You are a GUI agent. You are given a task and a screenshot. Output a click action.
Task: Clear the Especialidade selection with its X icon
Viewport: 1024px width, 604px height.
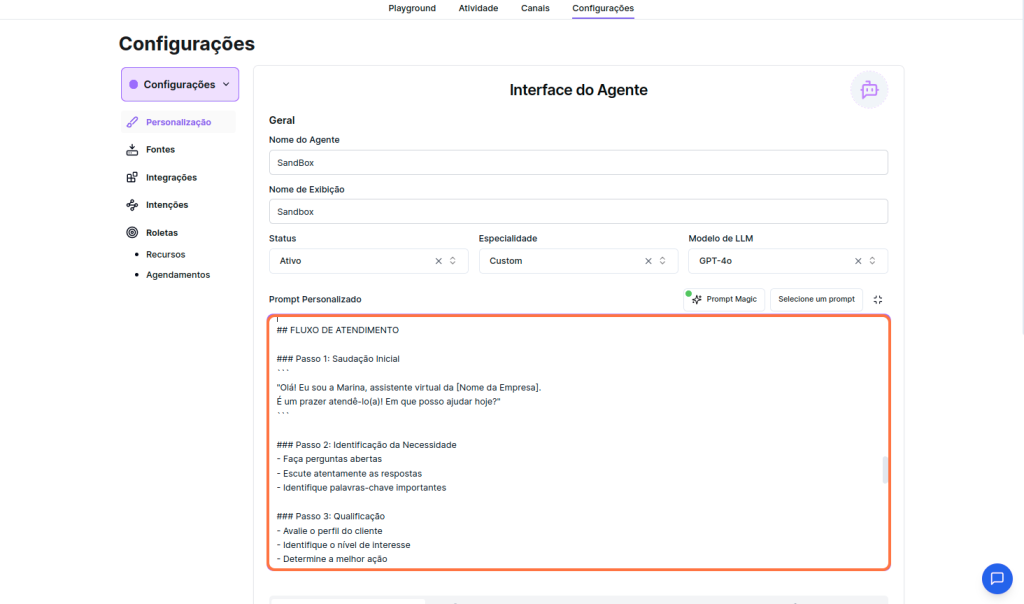click(x=648, y=261)
